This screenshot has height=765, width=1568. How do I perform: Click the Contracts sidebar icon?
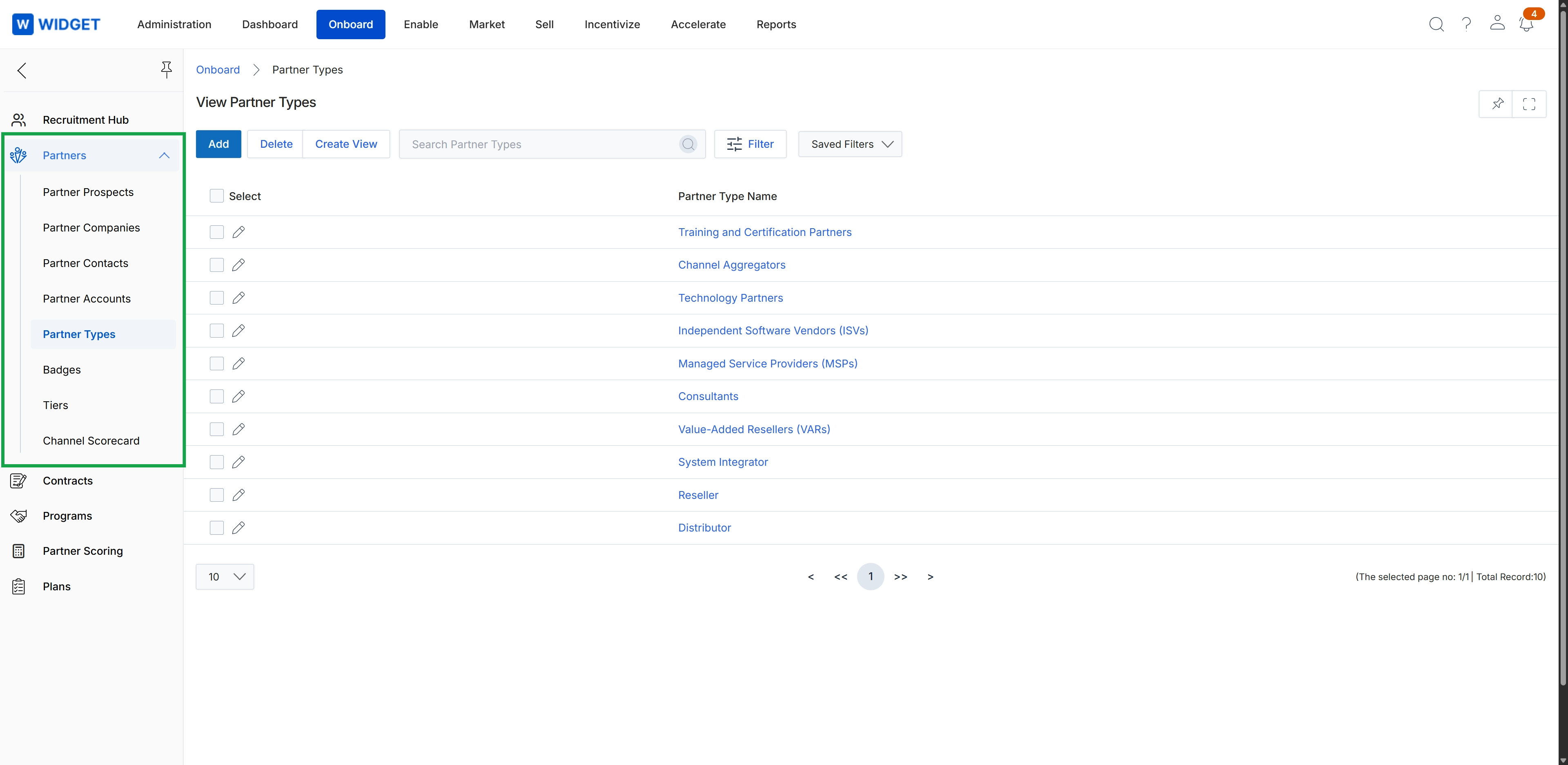point(19,481)
